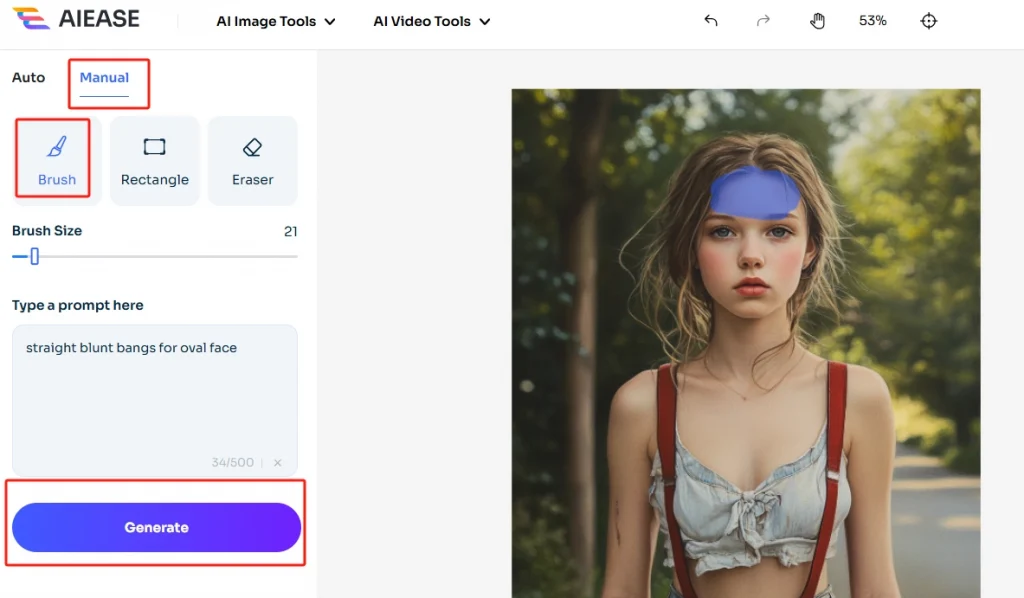The image size is (1024, 598).
Task: Click the Brush Size slider handle
Action: coord(34,257)
